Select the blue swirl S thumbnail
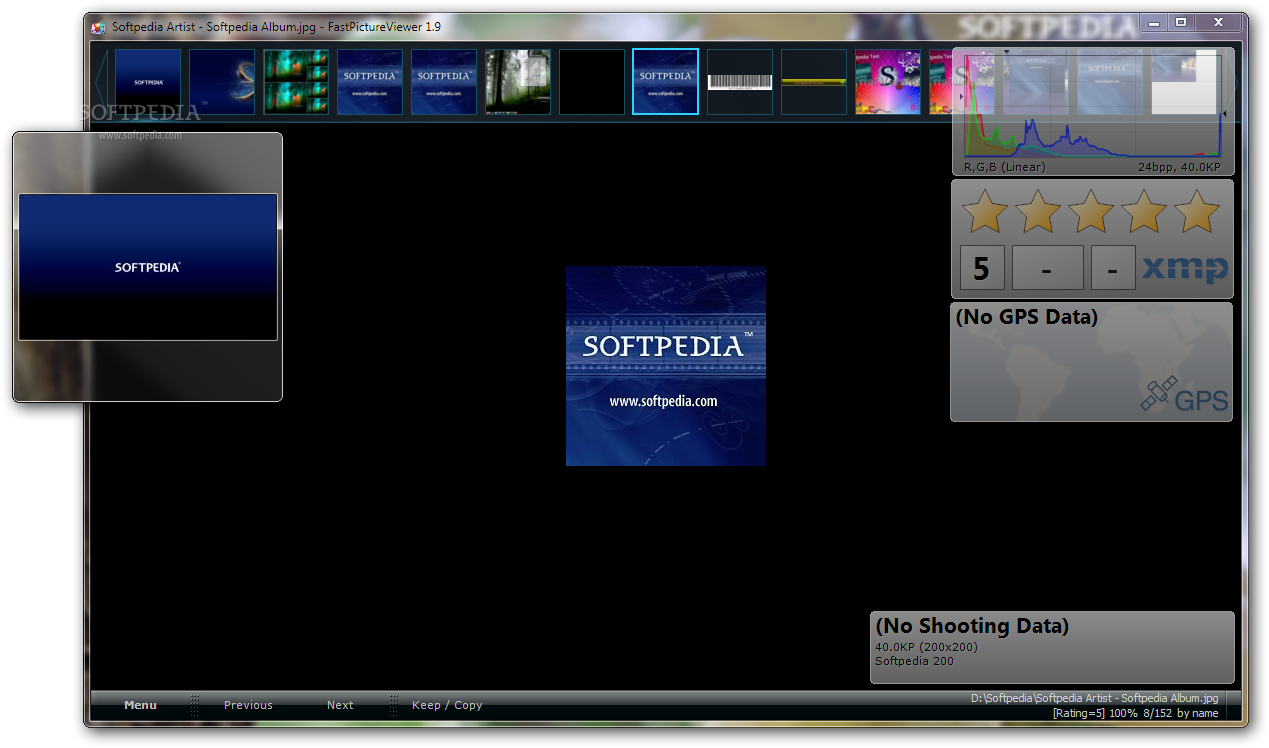The image size is (1269, 748). tap(222, 82)
